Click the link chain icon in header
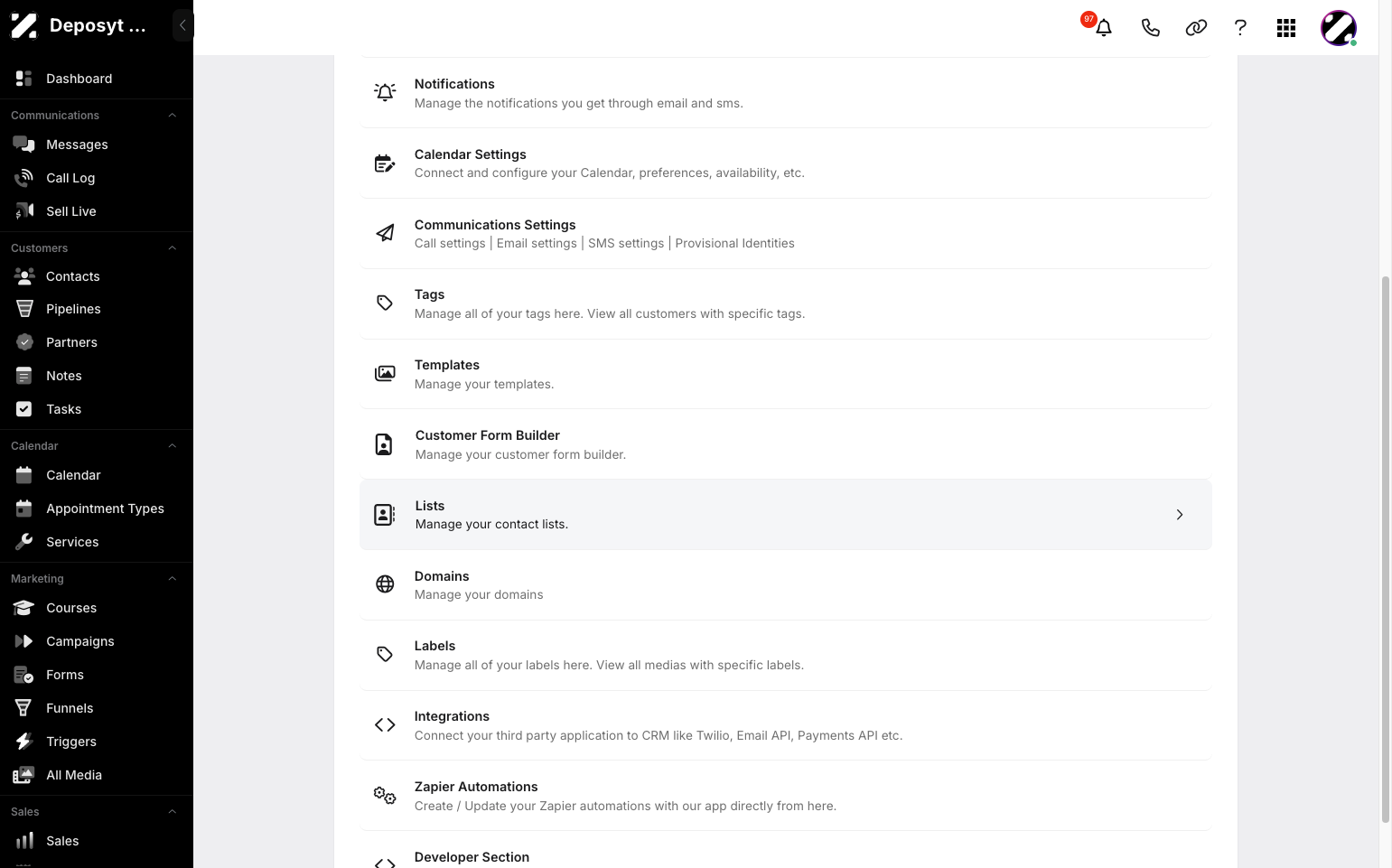Screen dimensions: 1392x868 tap(1196, 28)
